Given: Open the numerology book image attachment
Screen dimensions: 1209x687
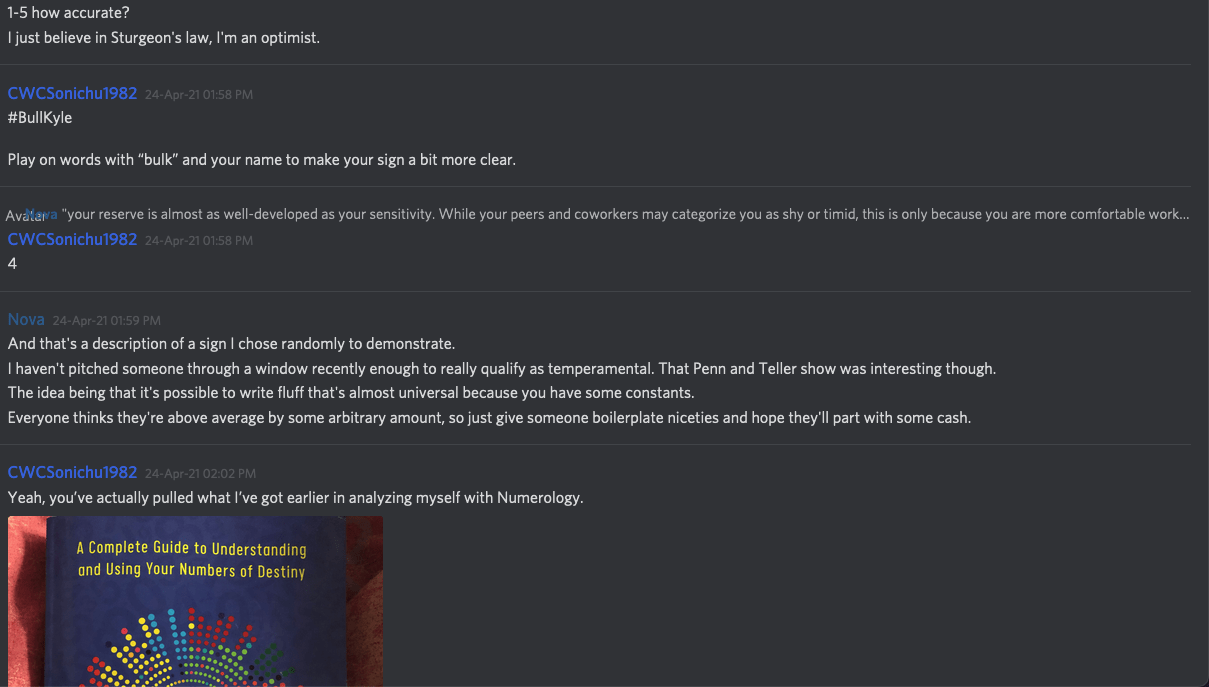Looking at the screenshot, I should [x=195, y=600].
